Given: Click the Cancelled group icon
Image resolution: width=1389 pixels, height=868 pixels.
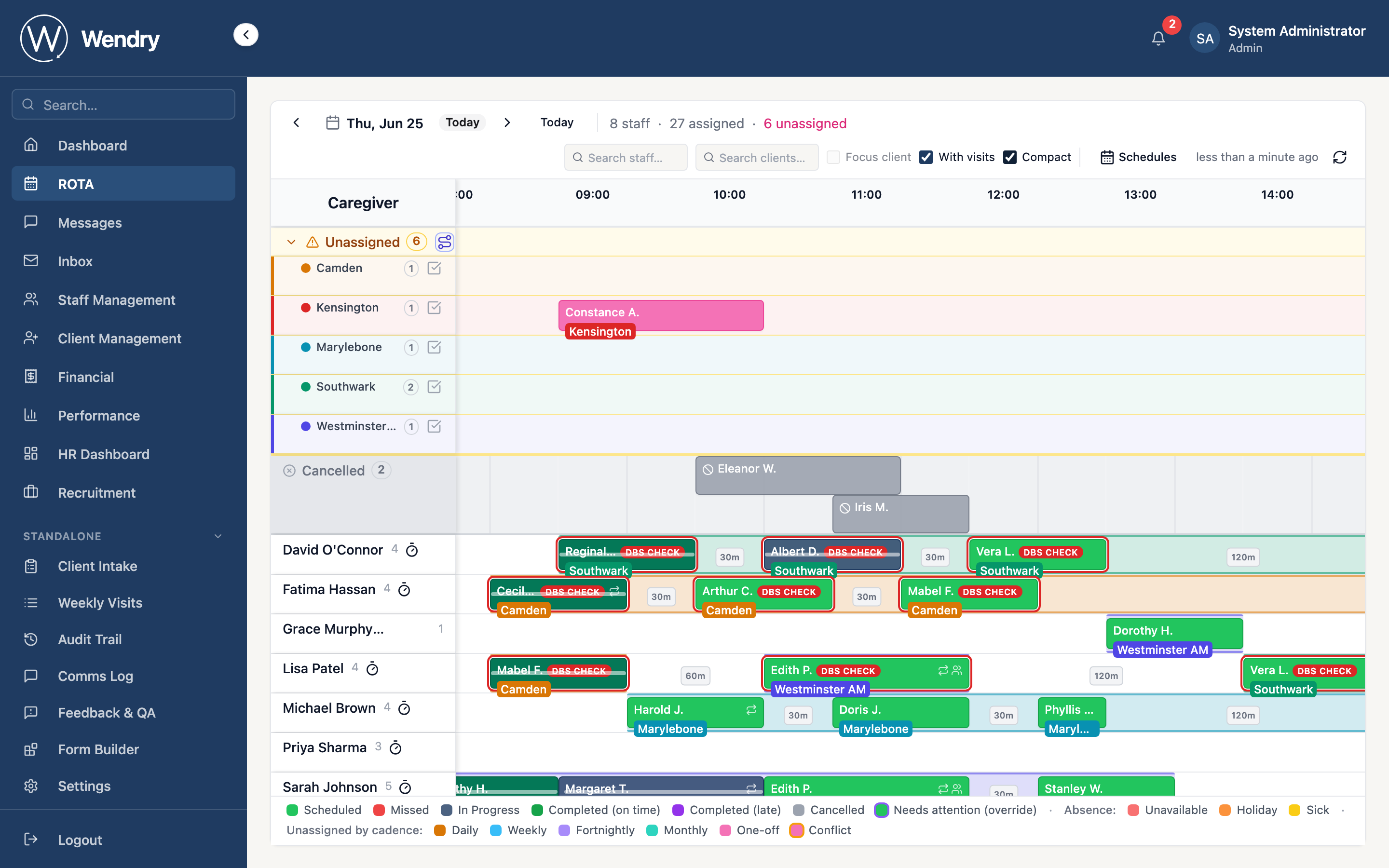Looking at the screenshot, I should pyautogui.click(x=289, y=471).
